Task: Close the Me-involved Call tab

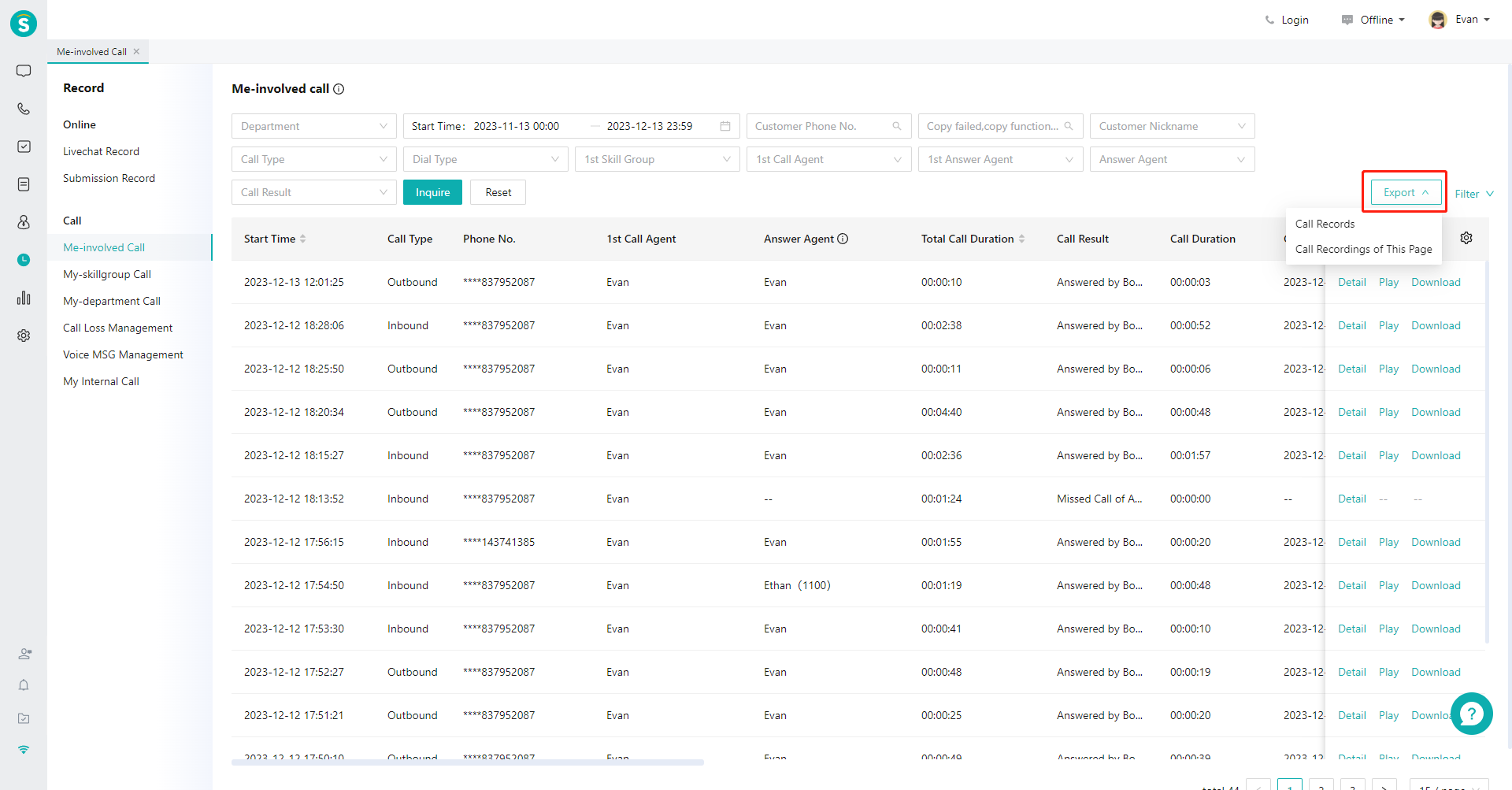Action: [136, 51]
